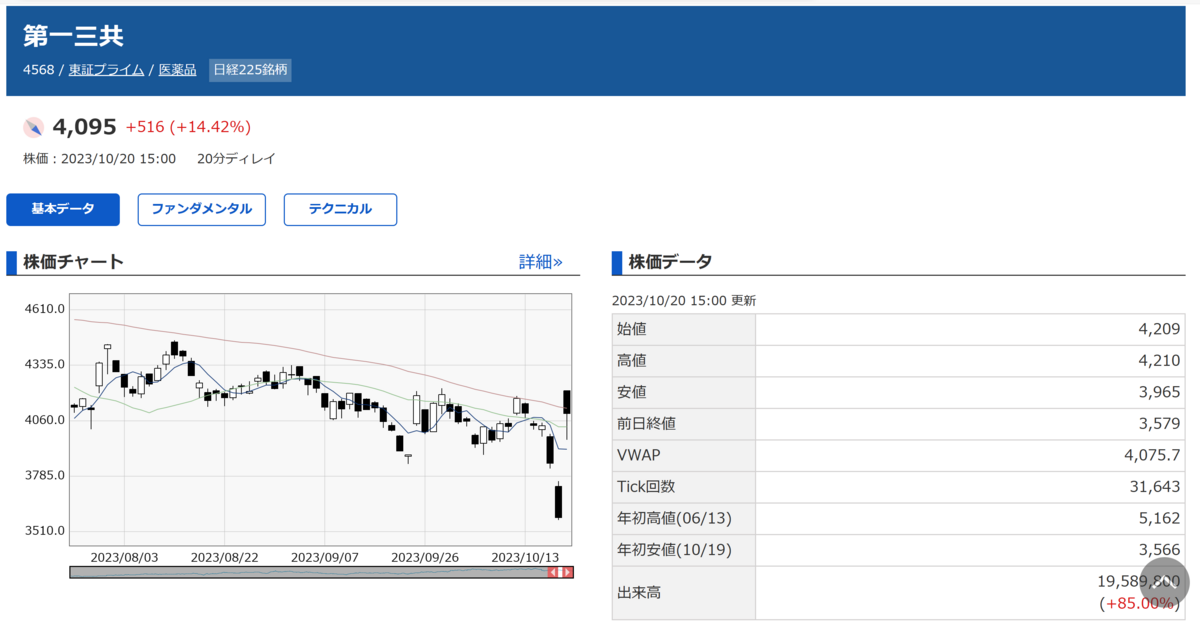Image resolution: width=1200 pixels, height=622 pixels.
Task: Click the chart axis label 3510.0
Action: point(45,530)
